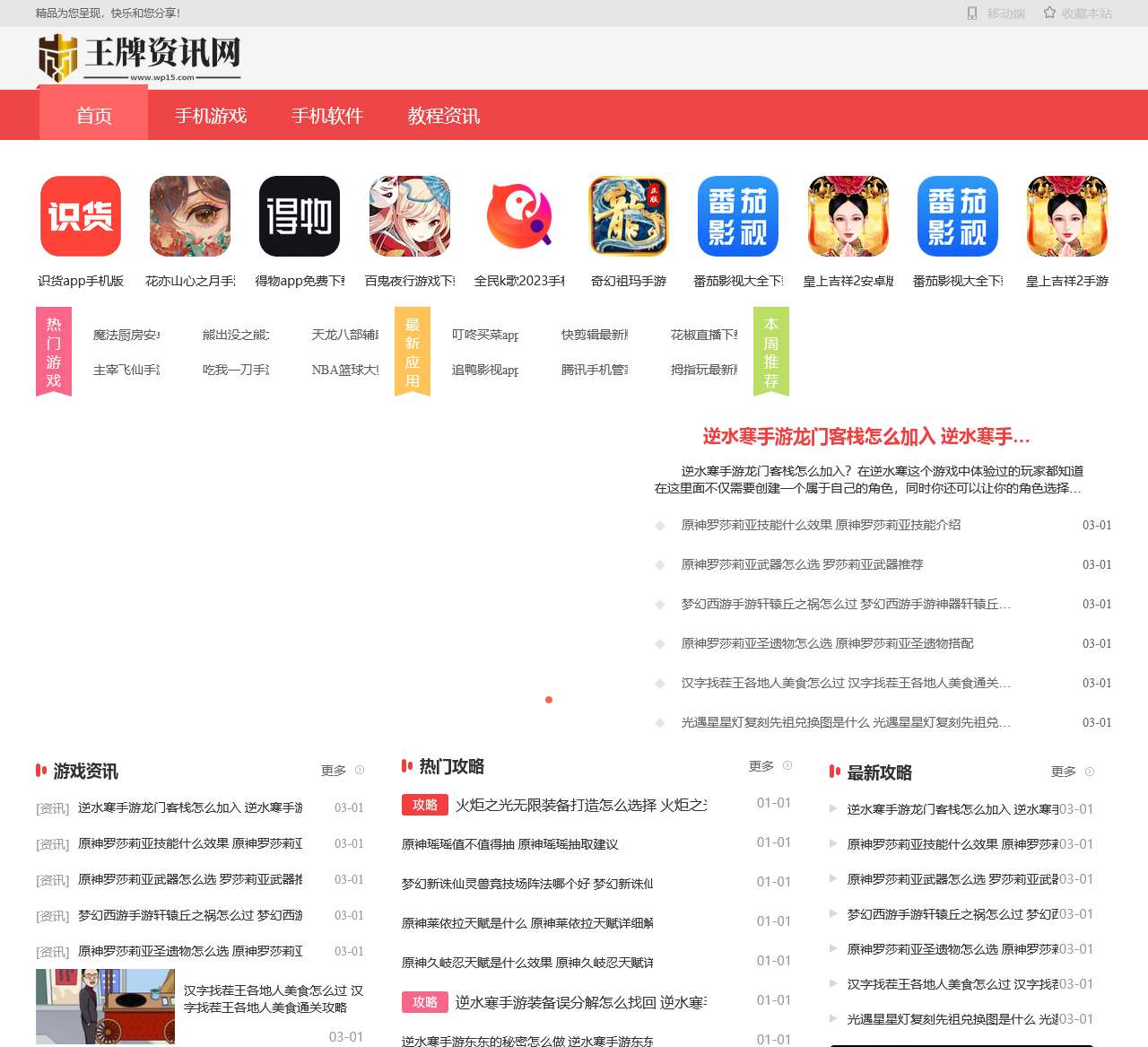Open 原神久岐忍天赋是什么效果 guide
This screenshot has height=1047, width=1148.
point(527,963)
